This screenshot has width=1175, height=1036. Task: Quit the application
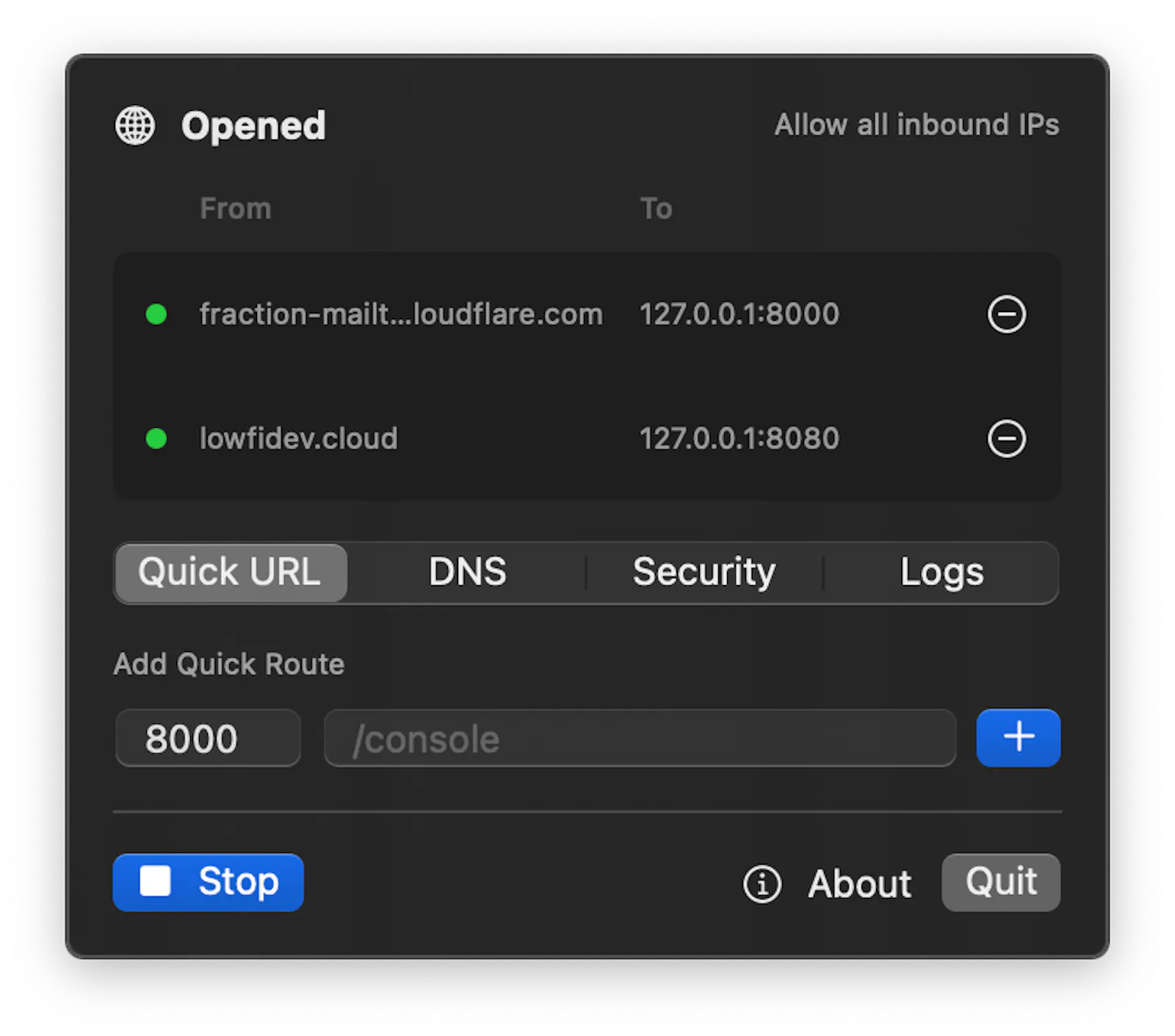coord(1001,882)
